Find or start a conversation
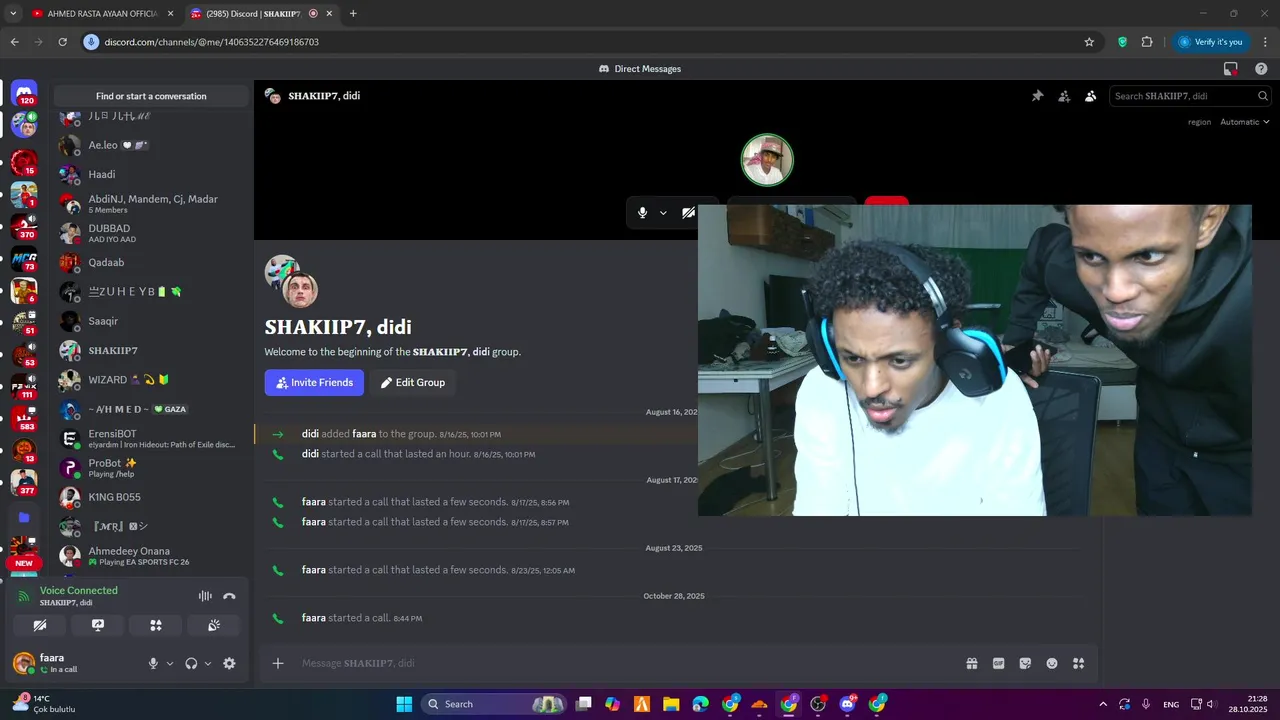Screen dimensions: 1280x720 tap(151, 96)
